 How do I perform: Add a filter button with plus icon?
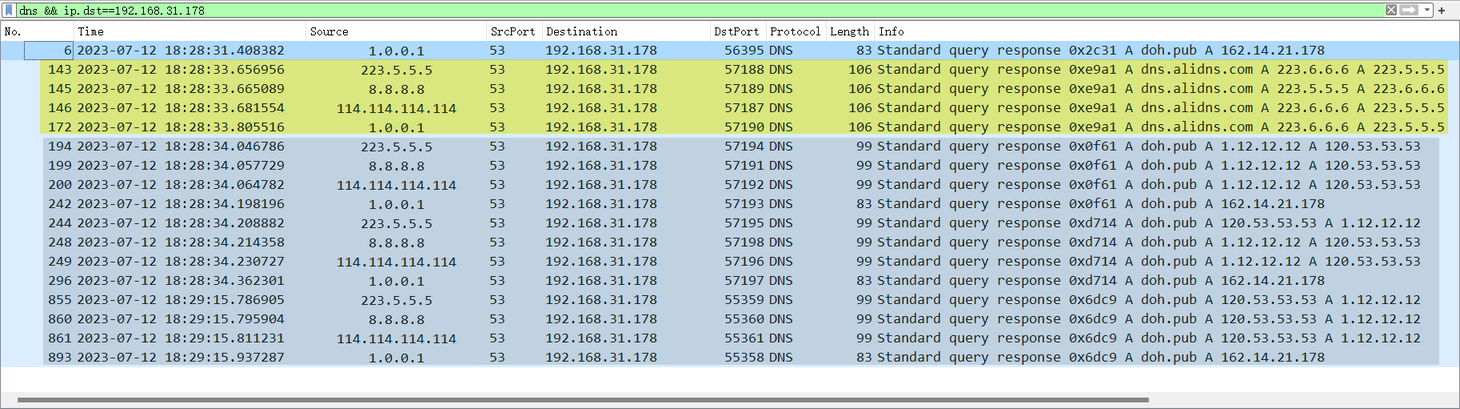pyautogui.click(x=1442, y=10)
